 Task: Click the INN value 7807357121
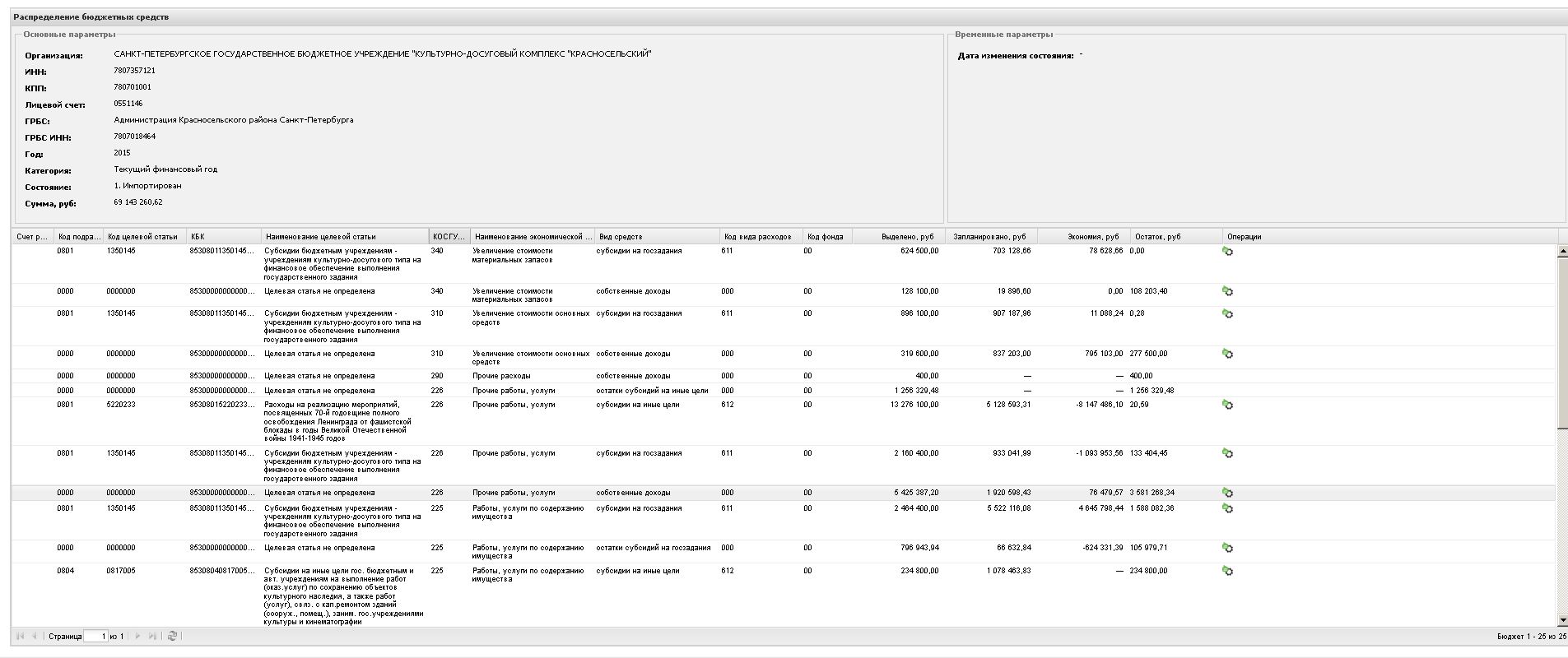click(x=134, y=71)
